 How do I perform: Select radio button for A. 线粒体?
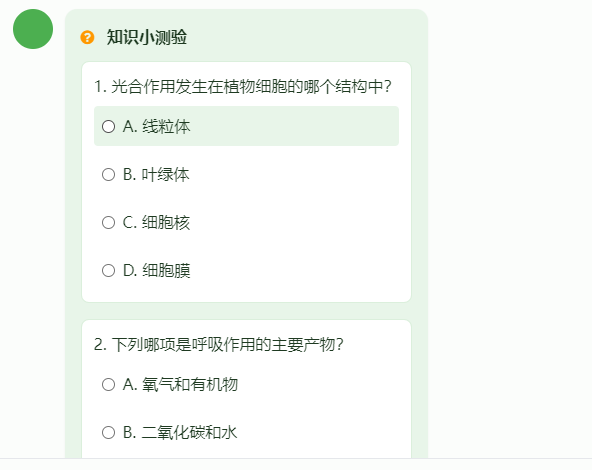pyautogui.click(x=108, y=126)
